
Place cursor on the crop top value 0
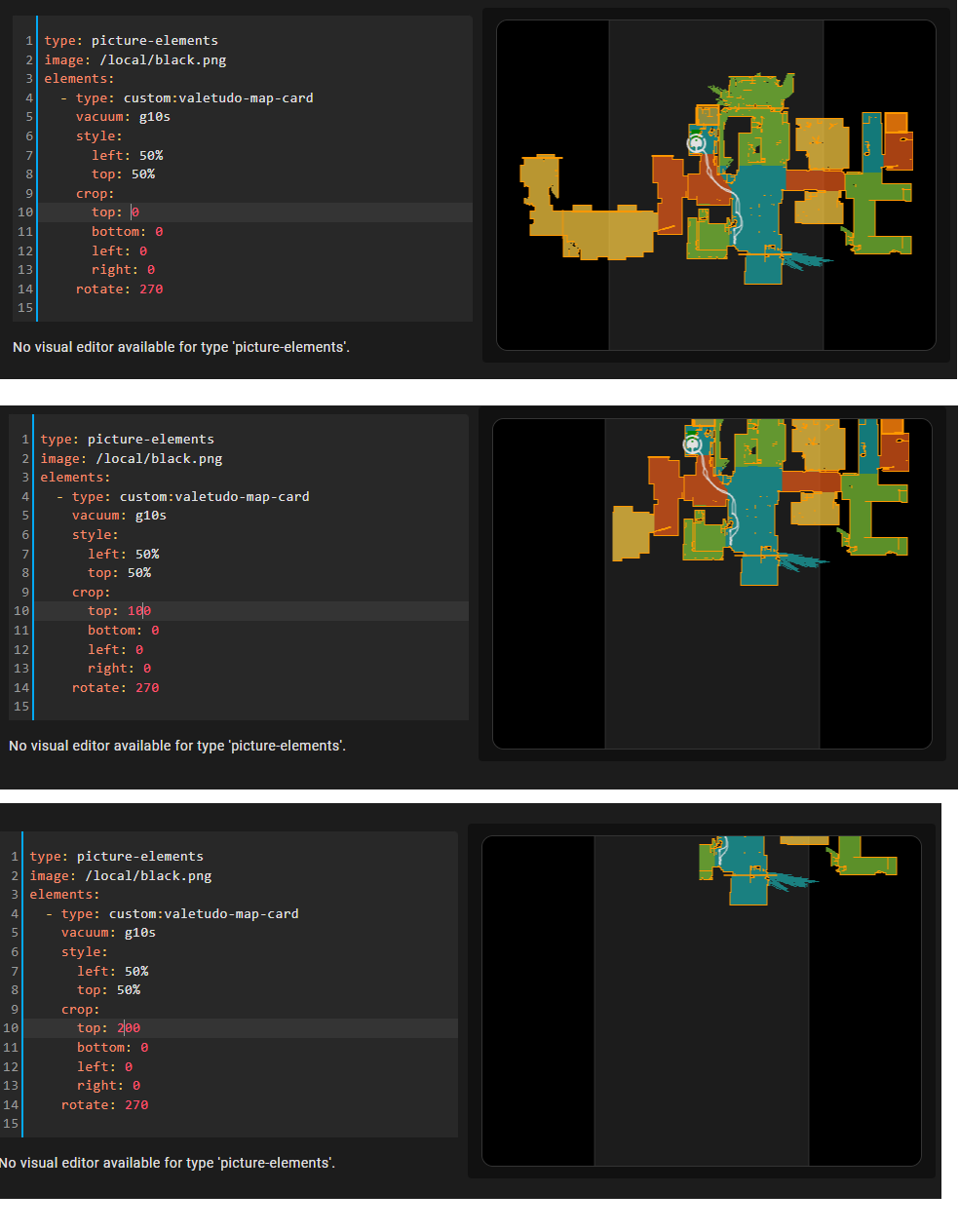coord(135,212)
